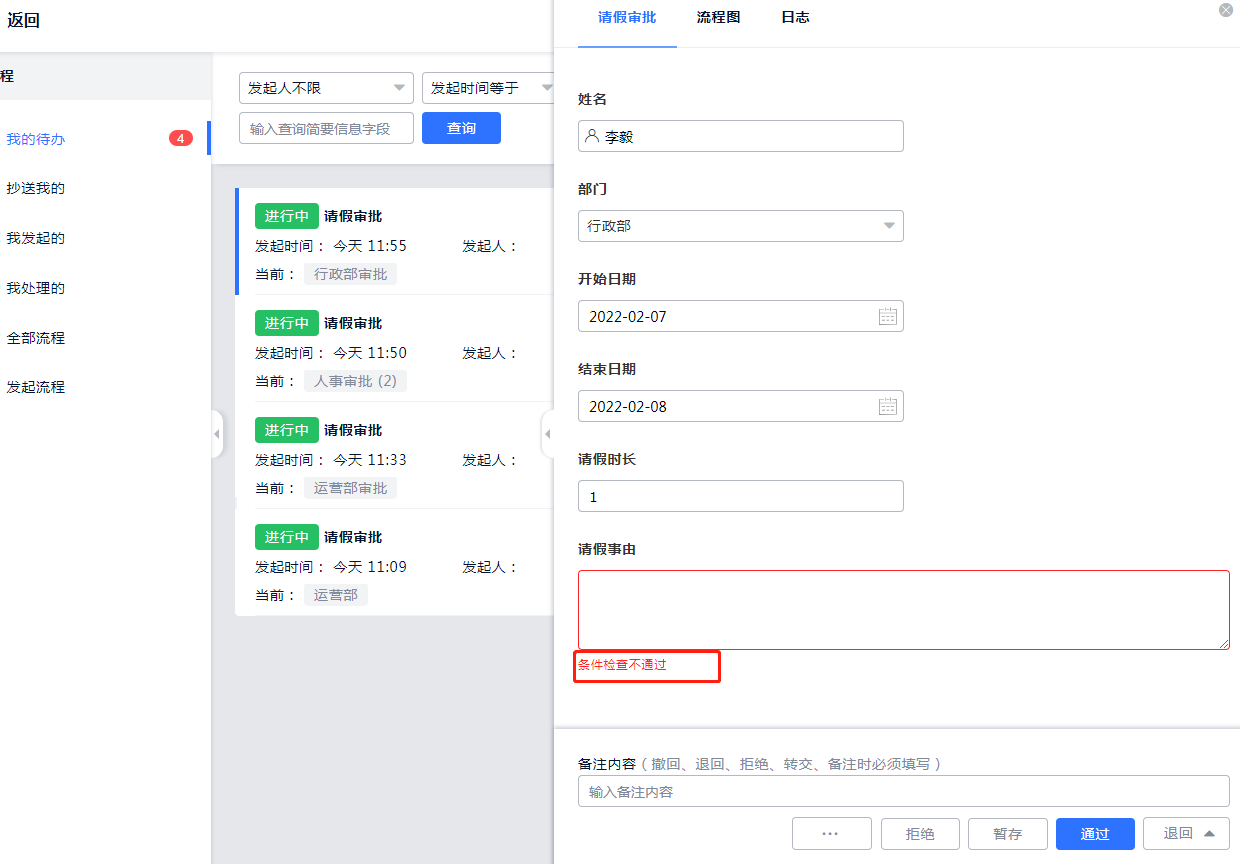The height and width of the screenshot is (864, 1240).
Task: Open the 部门 dropdown showing 行政部
Action: 740,226
